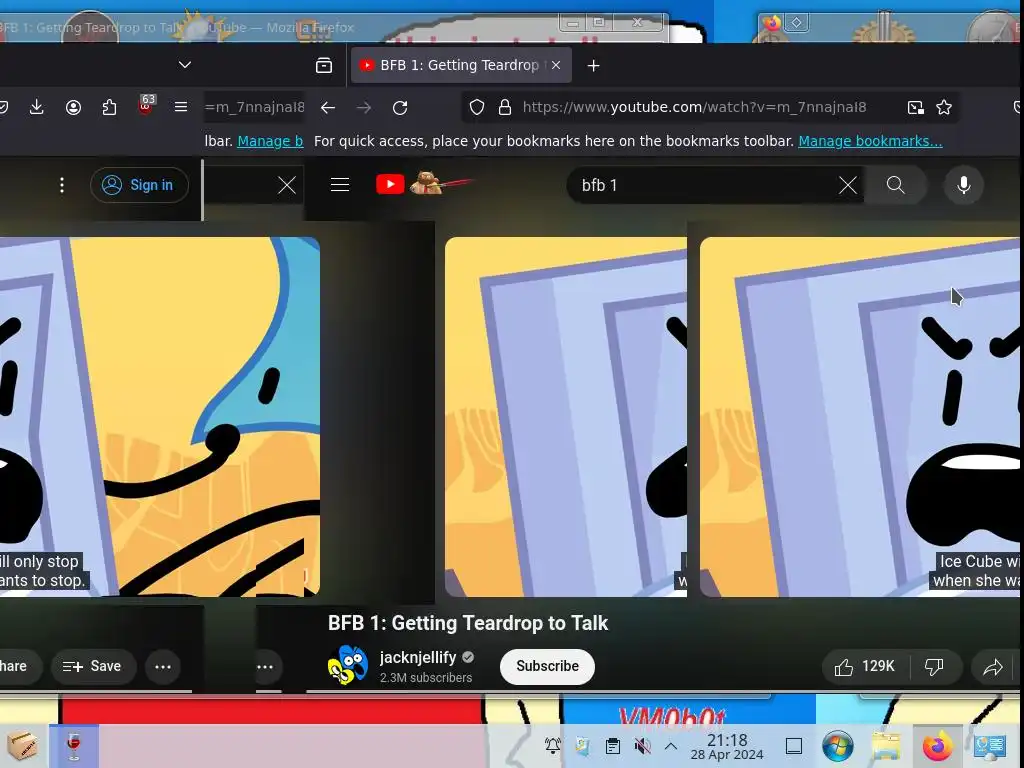Viewport: 1024px width, 768px height.
Task: Dislike the video
Action: click(935, 666)
